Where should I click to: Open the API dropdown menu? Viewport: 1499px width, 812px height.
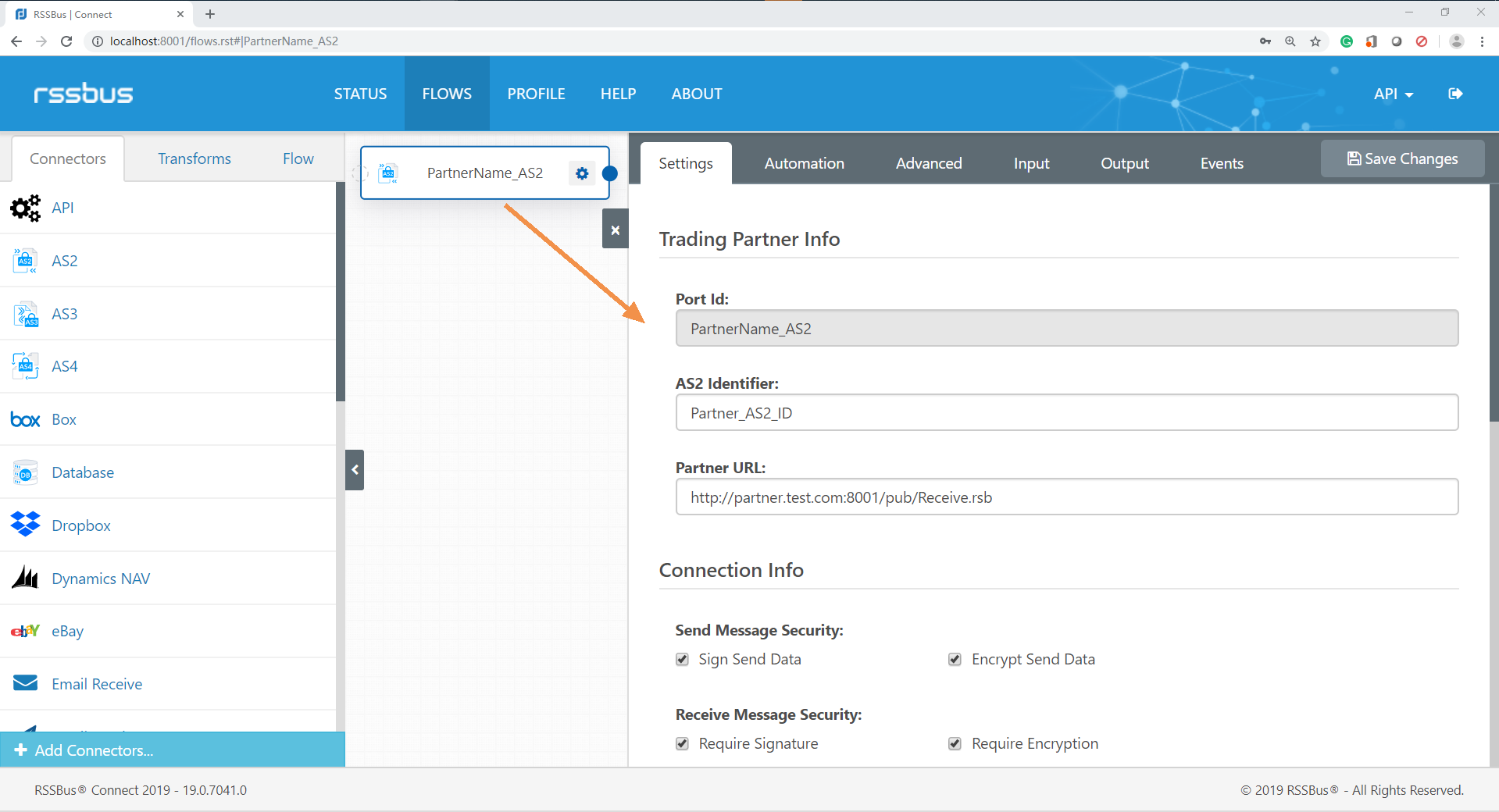pyautogui.click(x=1393, y=94)
